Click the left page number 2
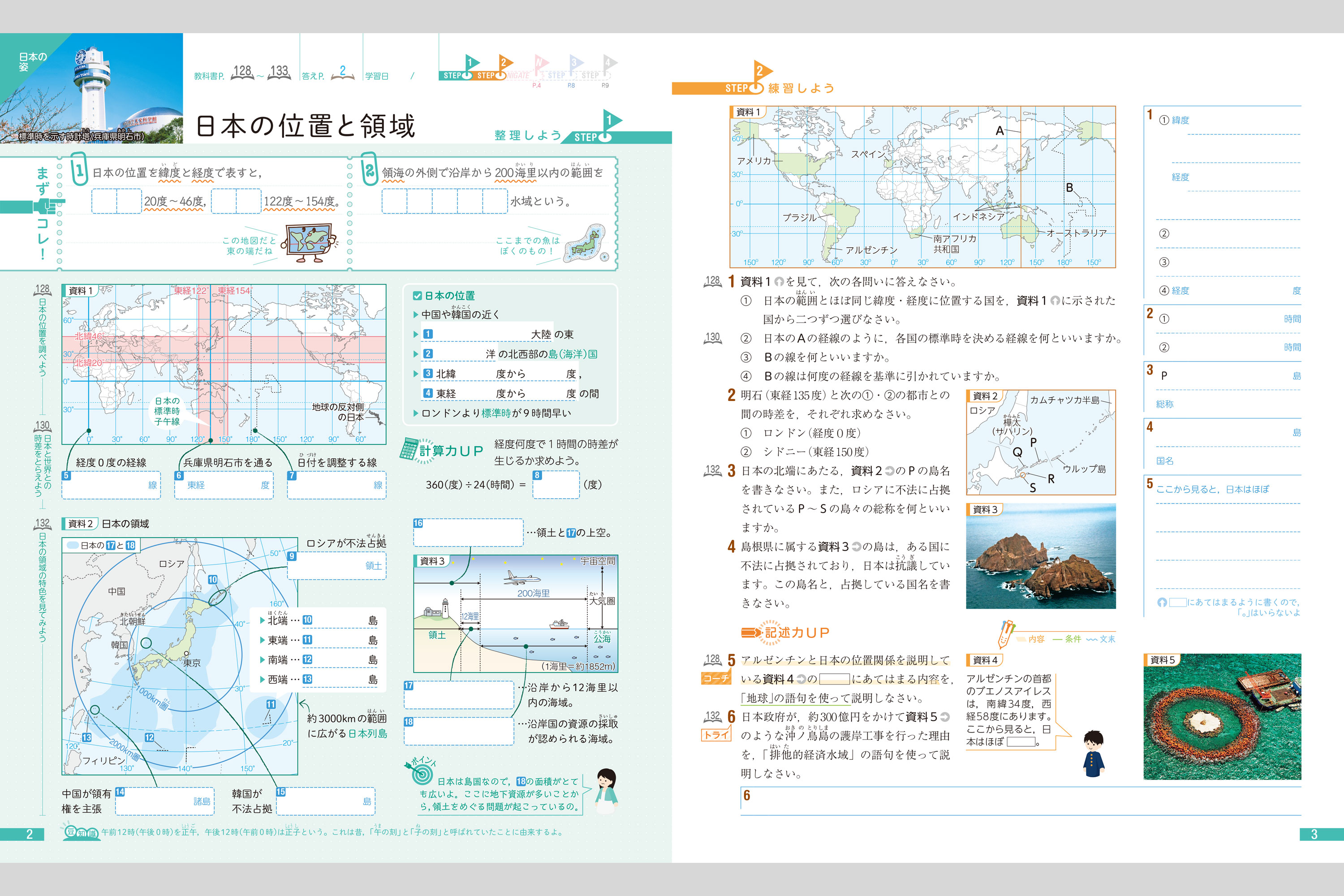Image resolution: width=1344 pixels, height=896 pixels. pos(30,834)
